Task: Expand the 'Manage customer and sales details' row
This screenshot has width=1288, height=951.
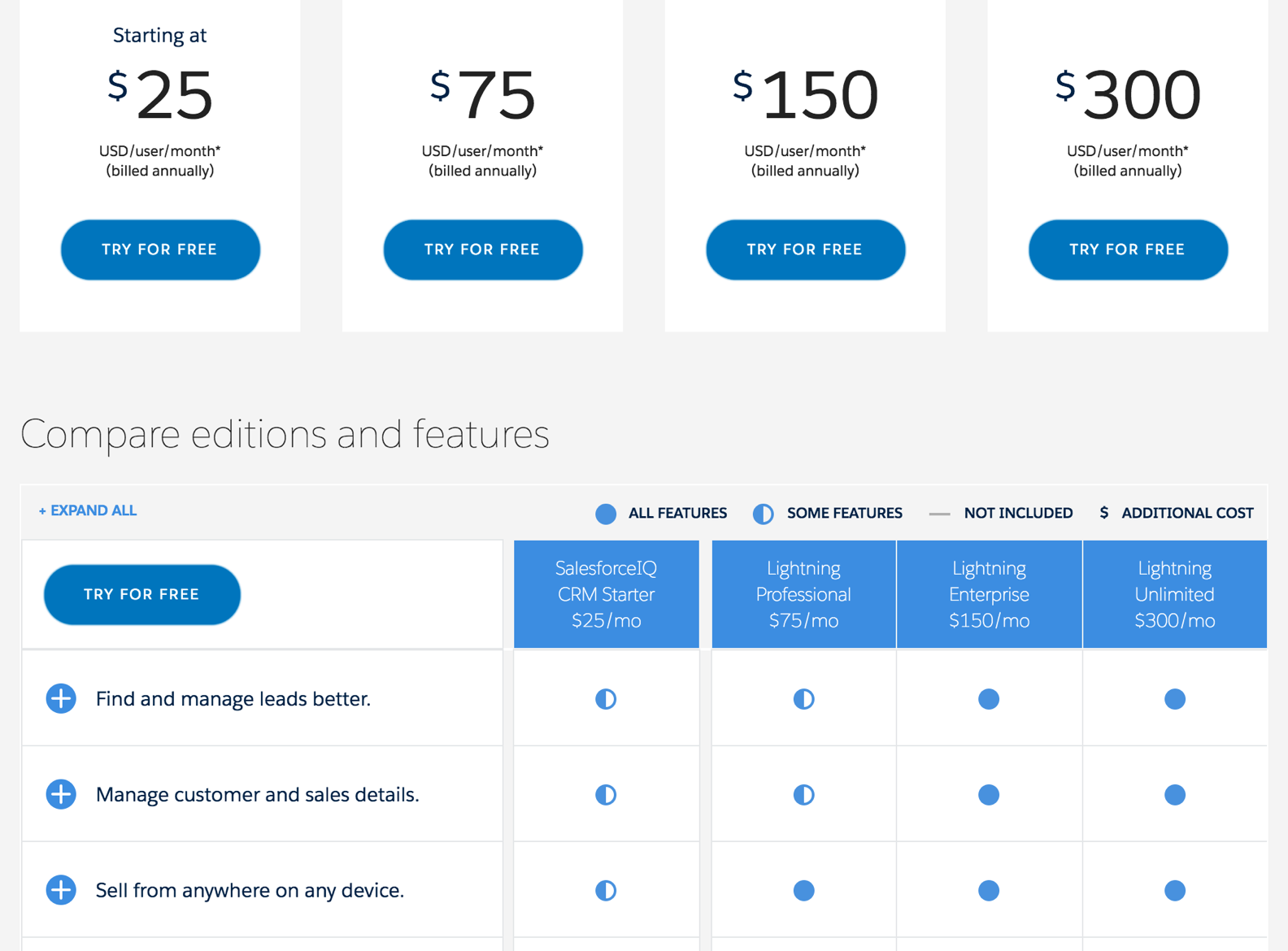Action: point(61,794)
